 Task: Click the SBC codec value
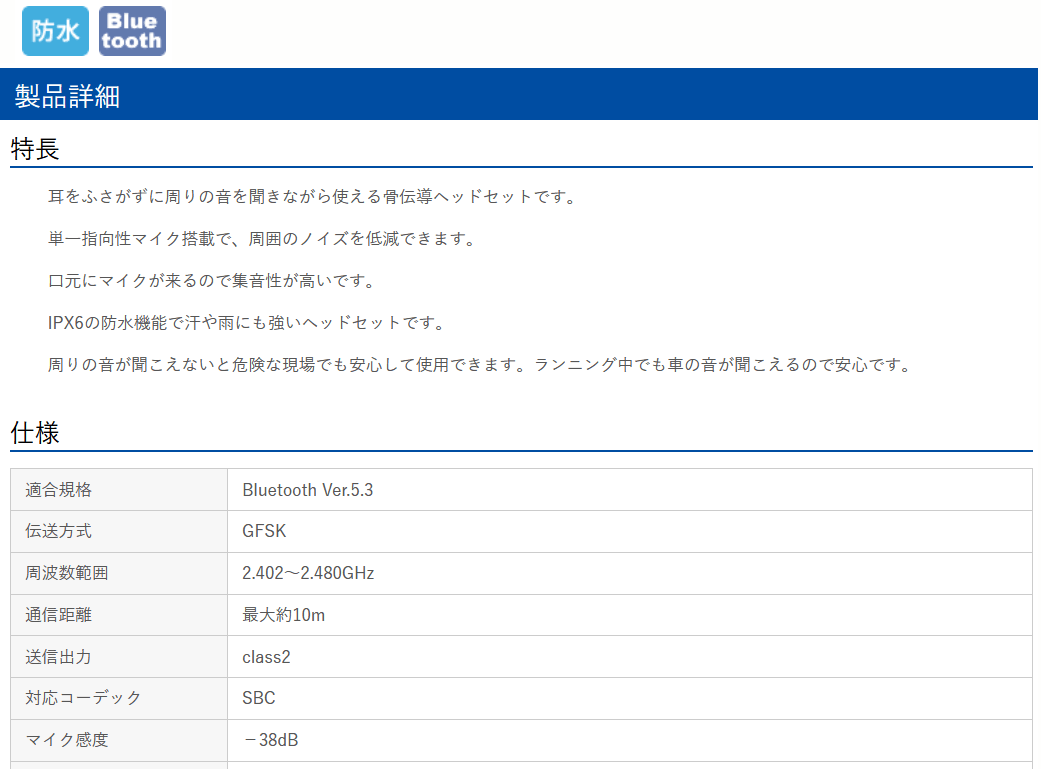(x=257, y=698)
